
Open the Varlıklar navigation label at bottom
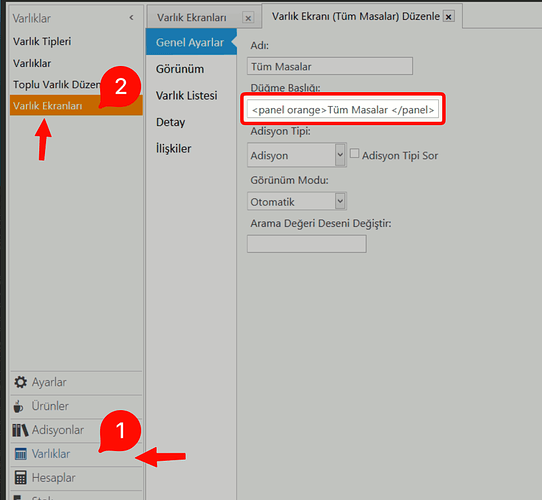[51, 454]
